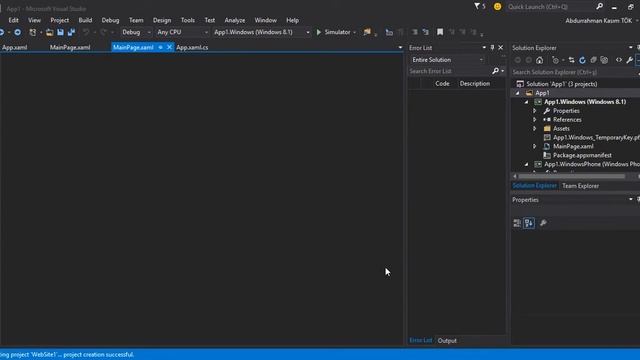
Task: Expand the Properties node in the Solution Explorer tree
Action: coord(535,111)
